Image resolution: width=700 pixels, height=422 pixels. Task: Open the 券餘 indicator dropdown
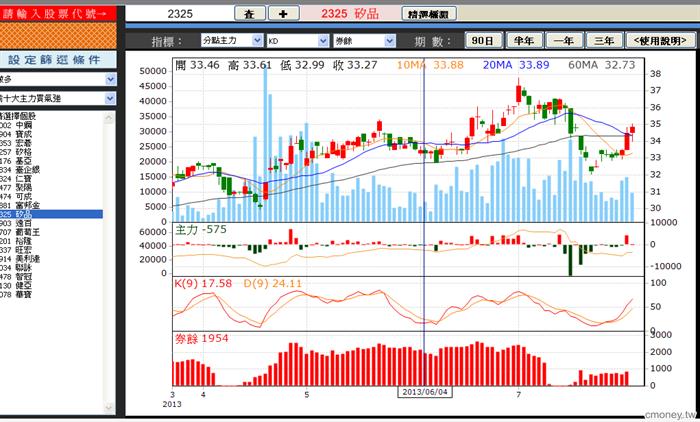(x=364, y=41)
